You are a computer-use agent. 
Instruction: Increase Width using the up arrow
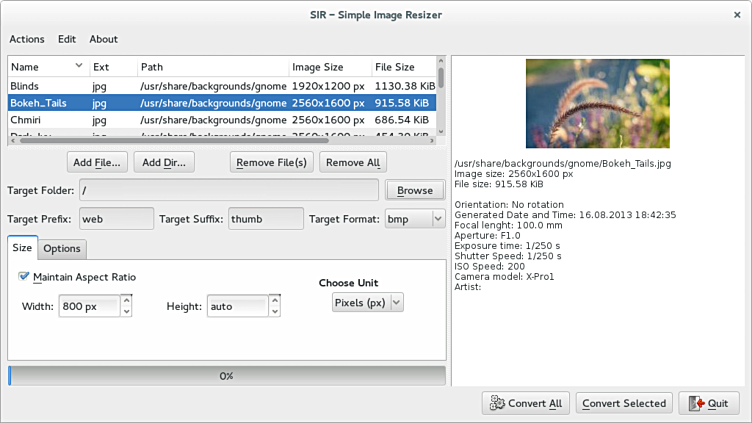point(126,300)
